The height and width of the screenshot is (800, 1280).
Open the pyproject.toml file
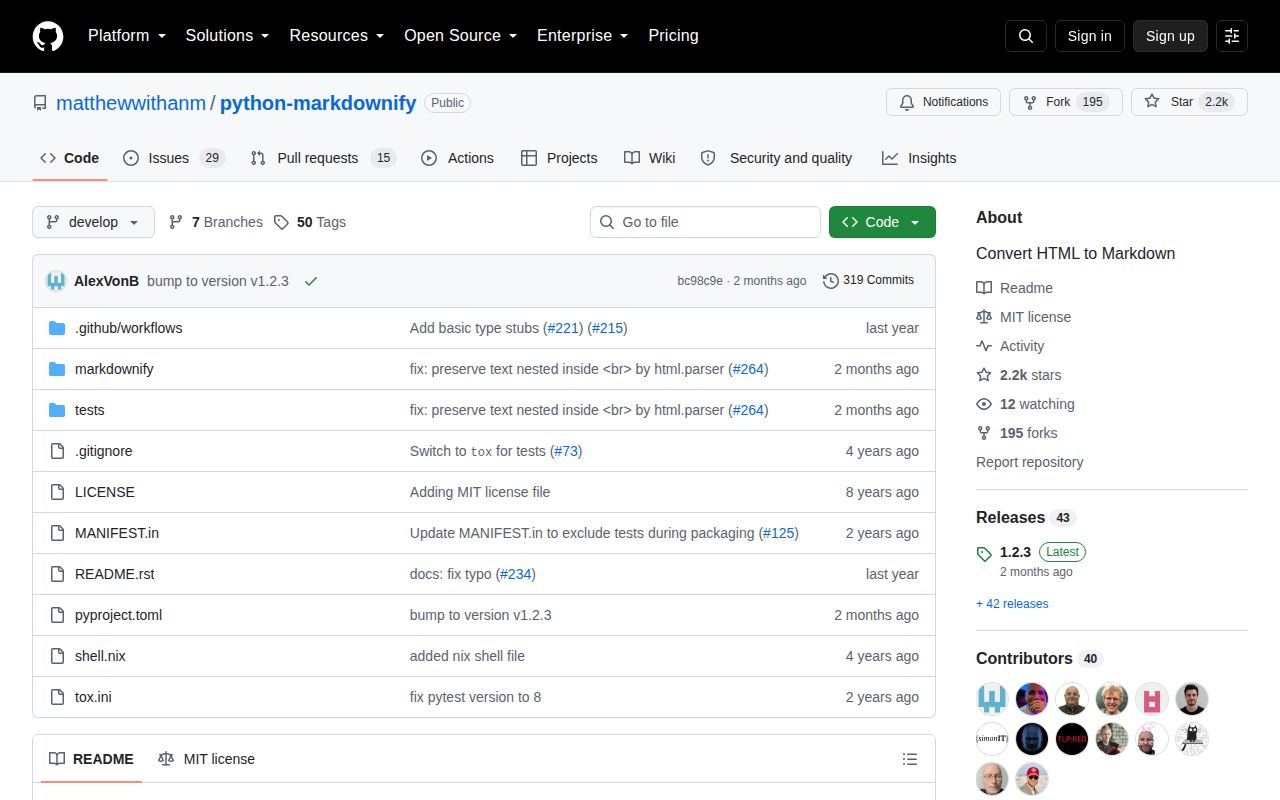click(118, 615)
